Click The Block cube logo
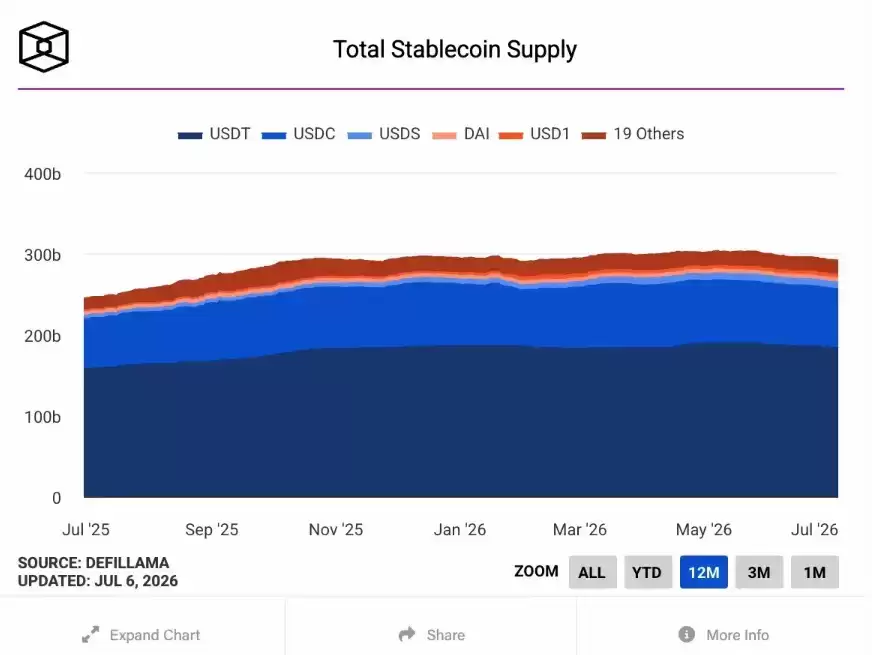Image resolution: width=872 pixels, height=655 pixels. pos(44,47)
